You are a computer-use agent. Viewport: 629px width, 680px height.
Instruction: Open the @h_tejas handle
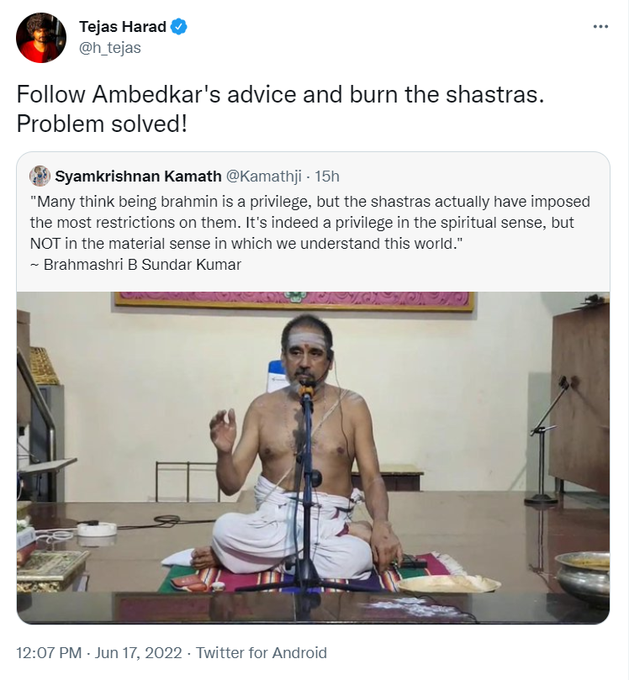click(110, 48)
